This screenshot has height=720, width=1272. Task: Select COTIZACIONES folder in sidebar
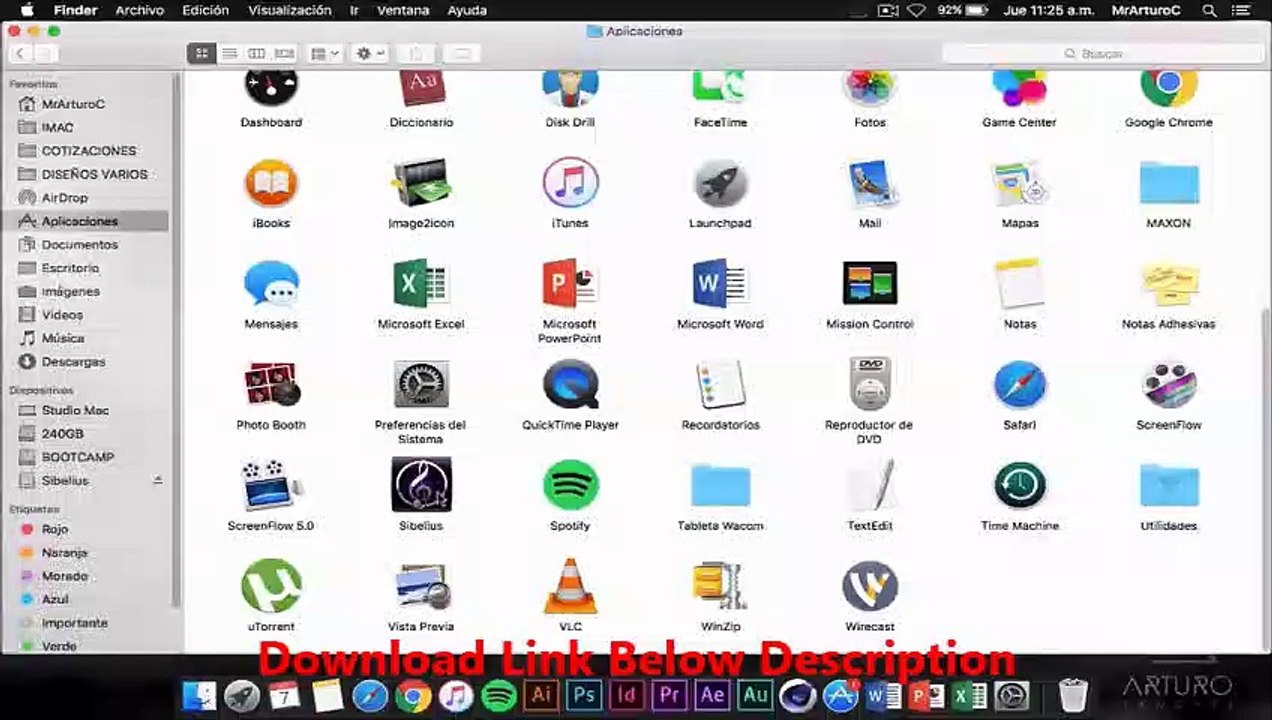click(89, 150)
